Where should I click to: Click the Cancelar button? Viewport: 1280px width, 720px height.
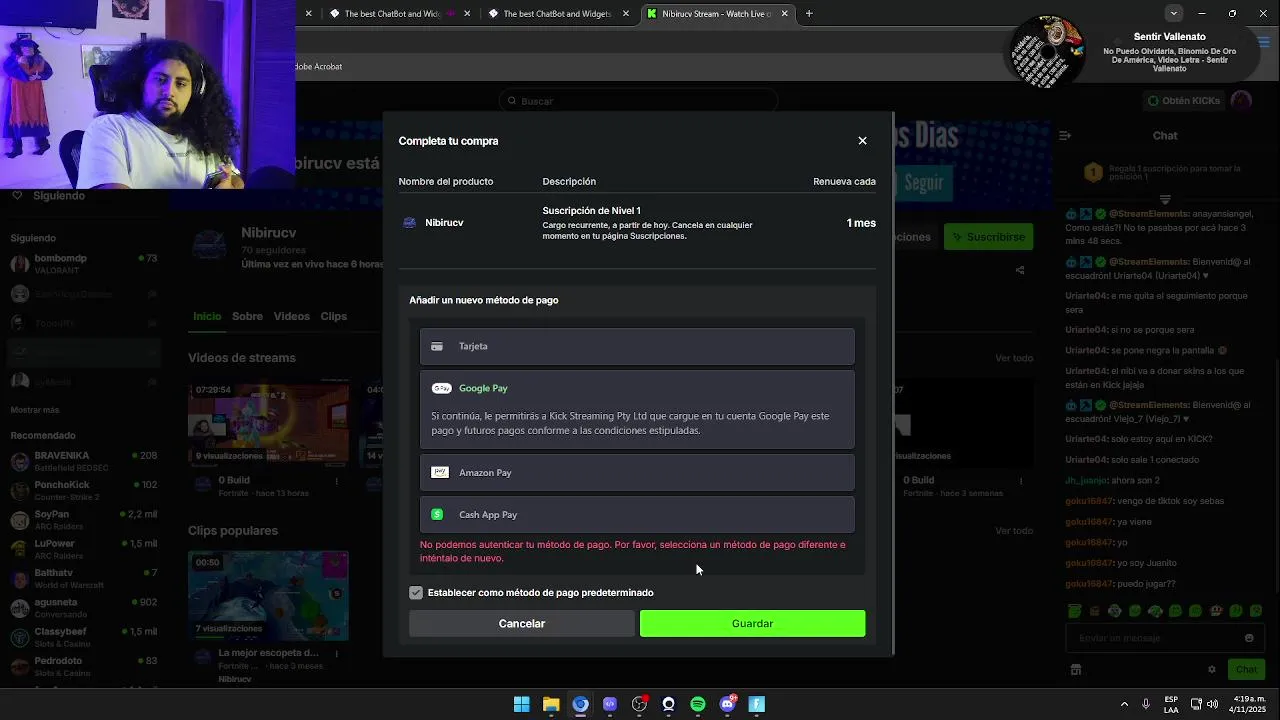[522, 623]
